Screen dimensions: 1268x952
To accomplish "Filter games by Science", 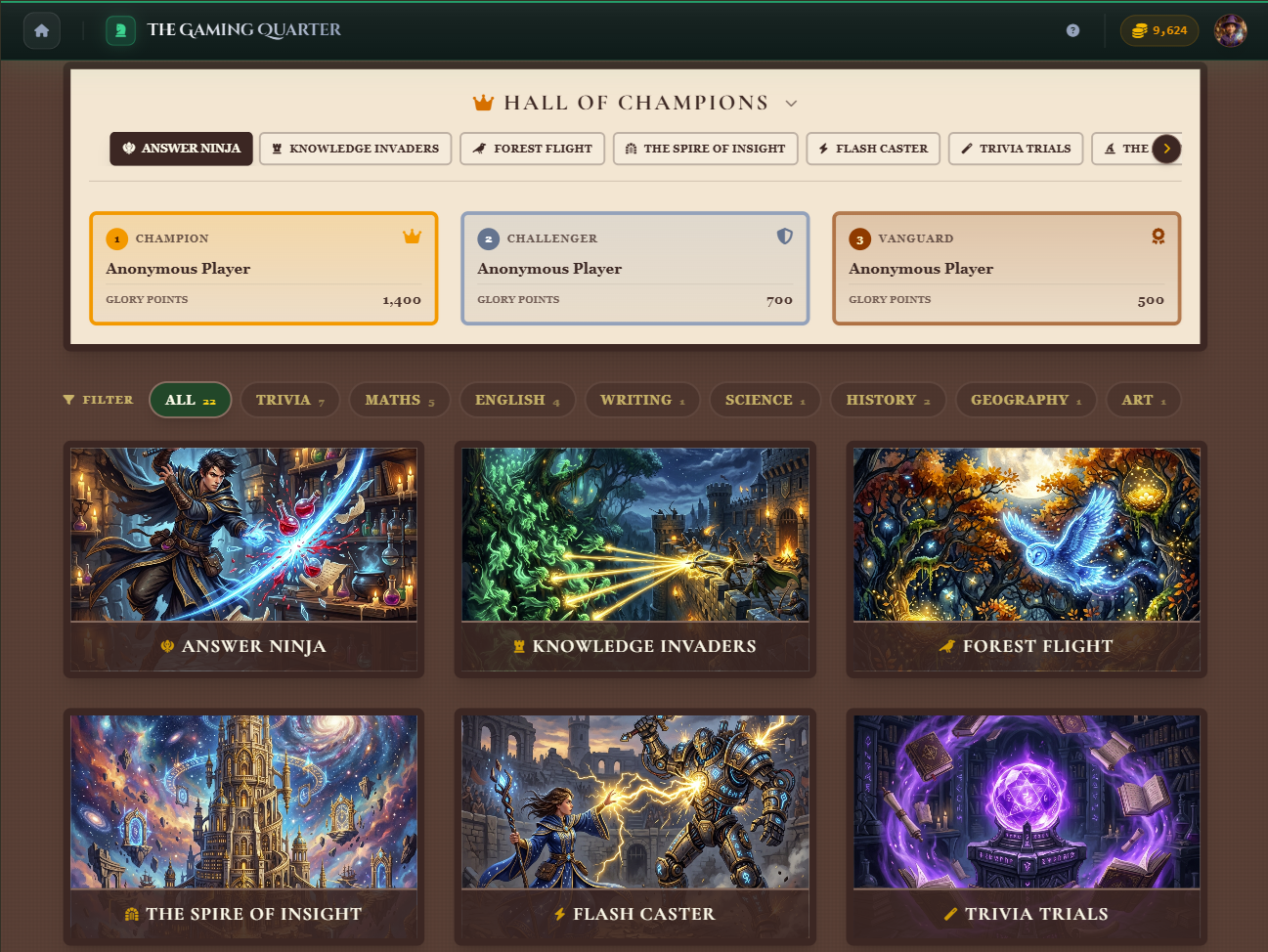I will pos(765,400).
